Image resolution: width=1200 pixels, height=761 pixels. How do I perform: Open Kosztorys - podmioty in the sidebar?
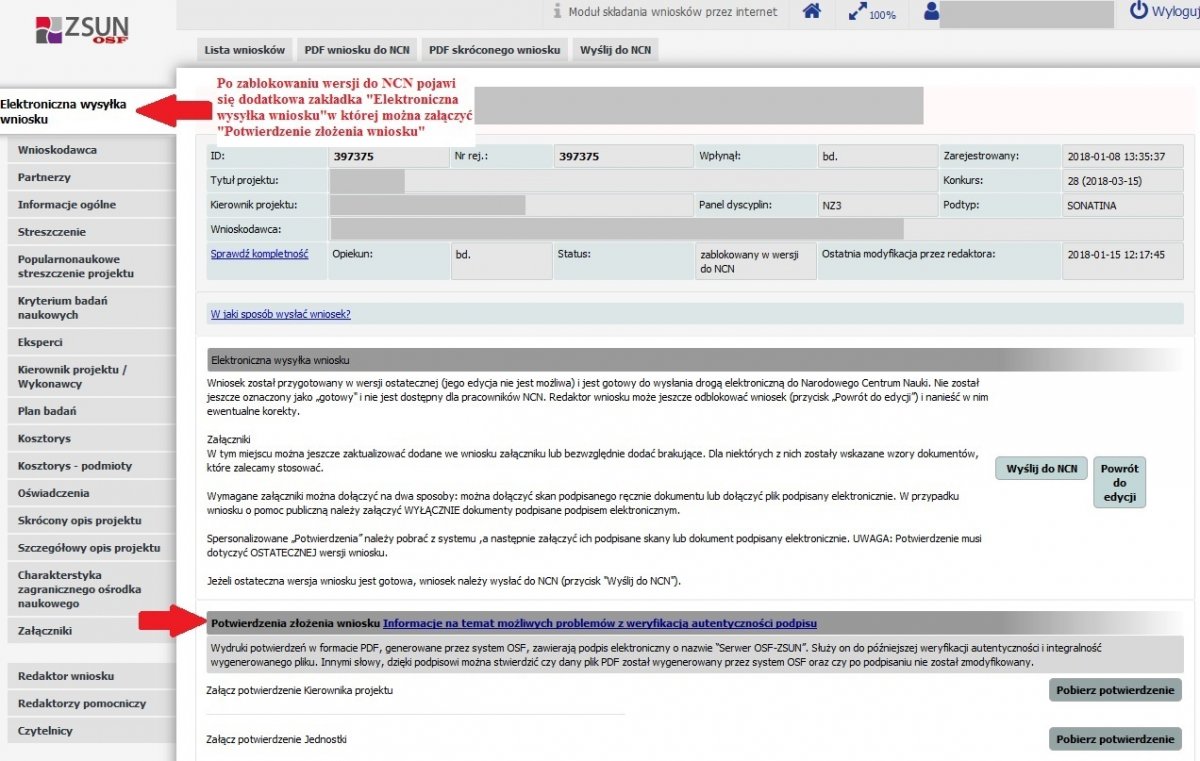(x=91, y=466)
